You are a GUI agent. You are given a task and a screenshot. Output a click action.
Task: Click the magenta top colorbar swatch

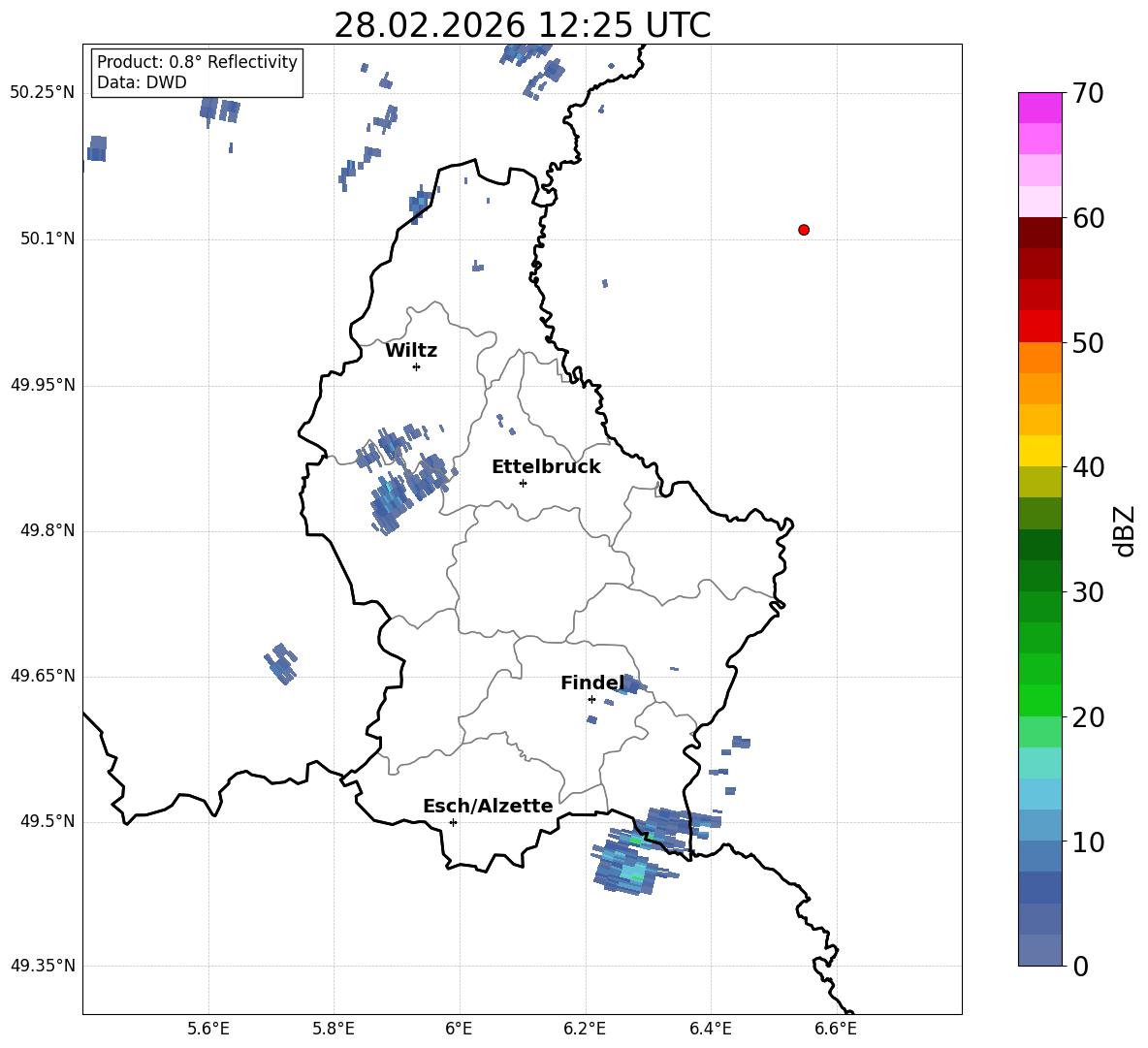tap(1040, 108)
